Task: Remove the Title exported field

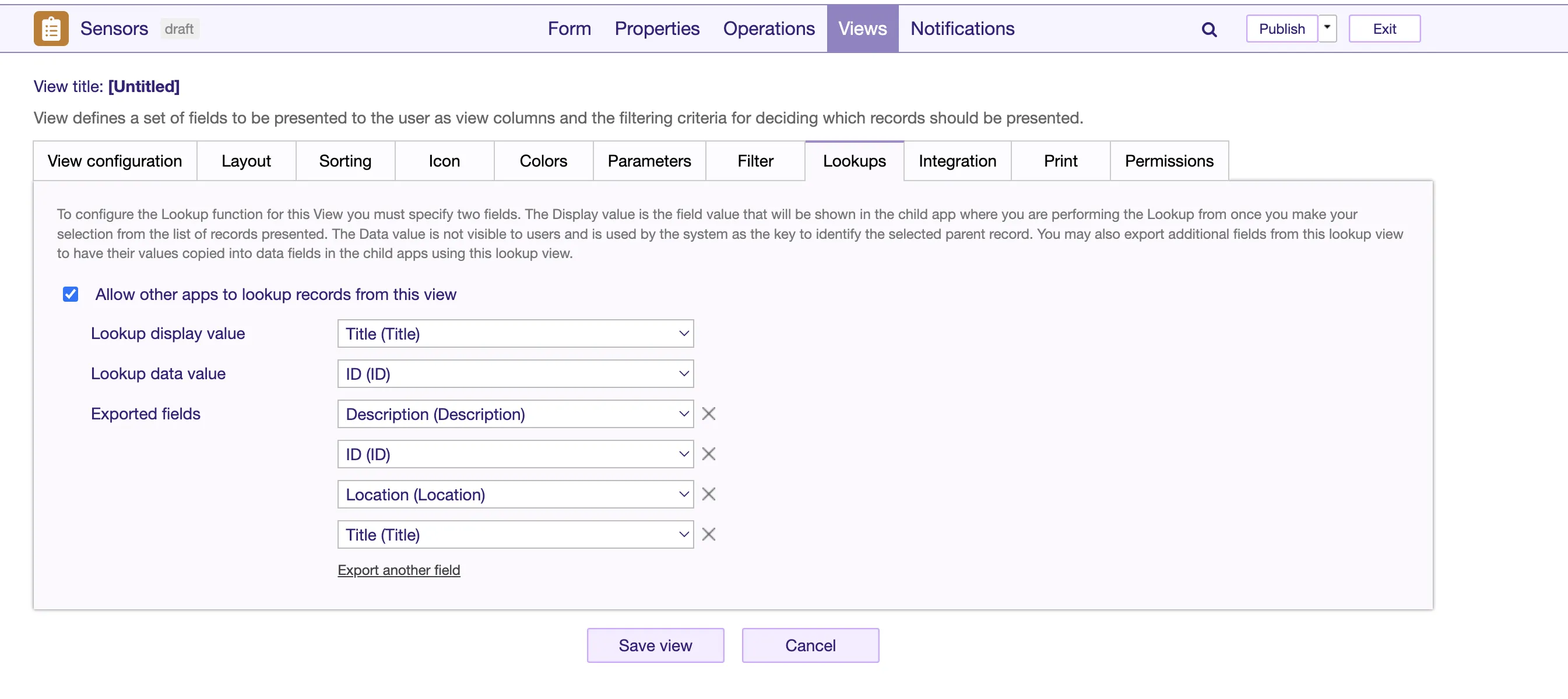Action: click(x=708, y=534)
